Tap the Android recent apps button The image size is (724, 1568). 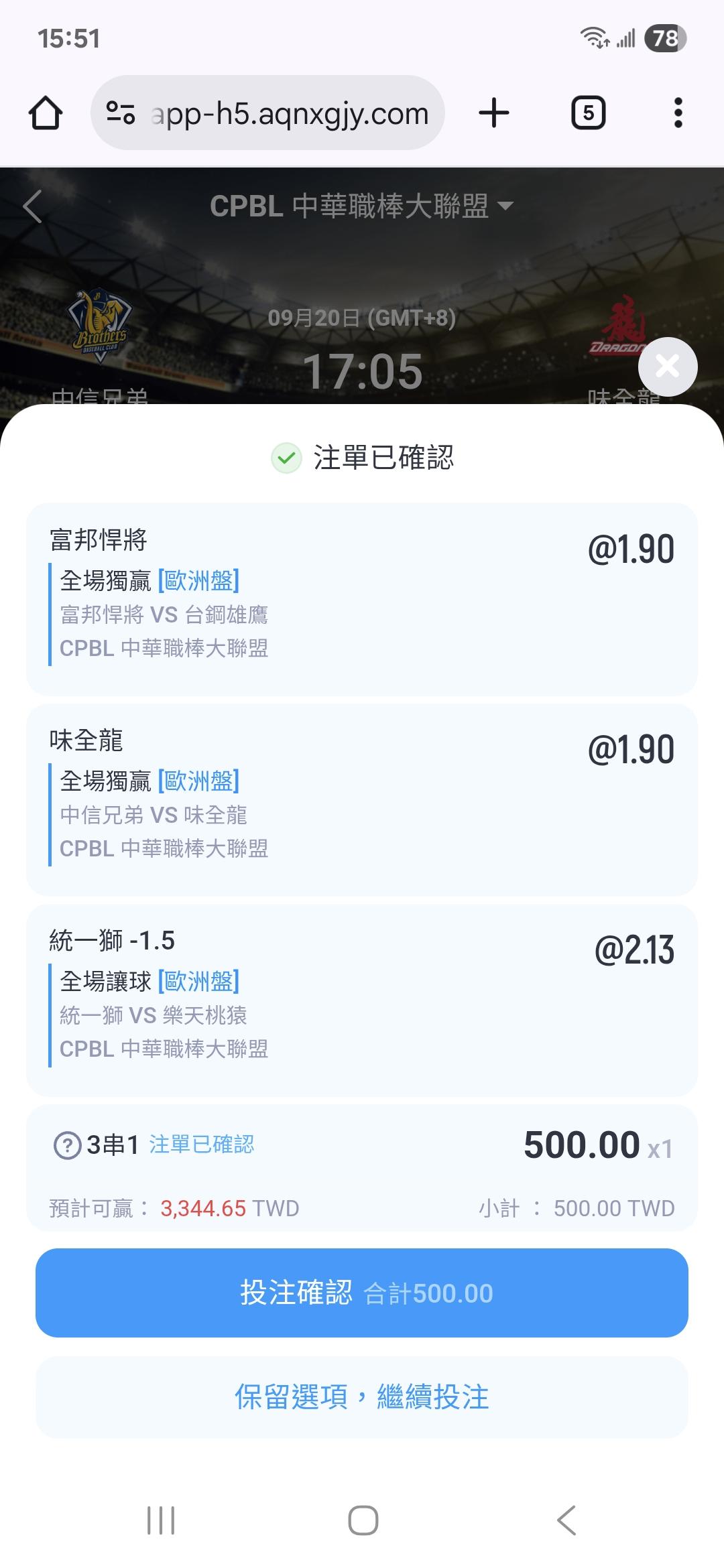(x=161, y=1520)
